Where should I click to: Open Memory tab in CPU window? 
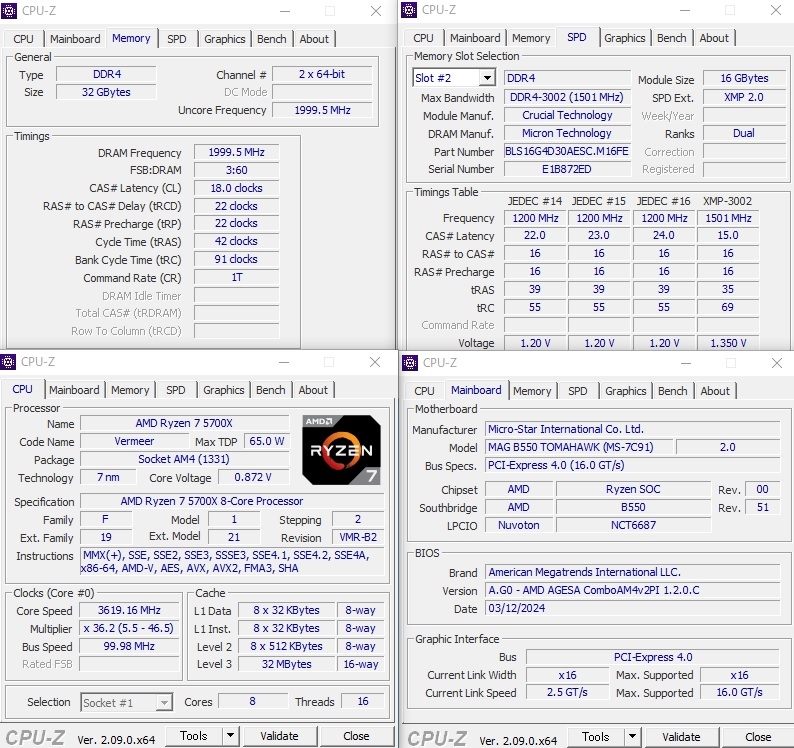coord(130,390)
